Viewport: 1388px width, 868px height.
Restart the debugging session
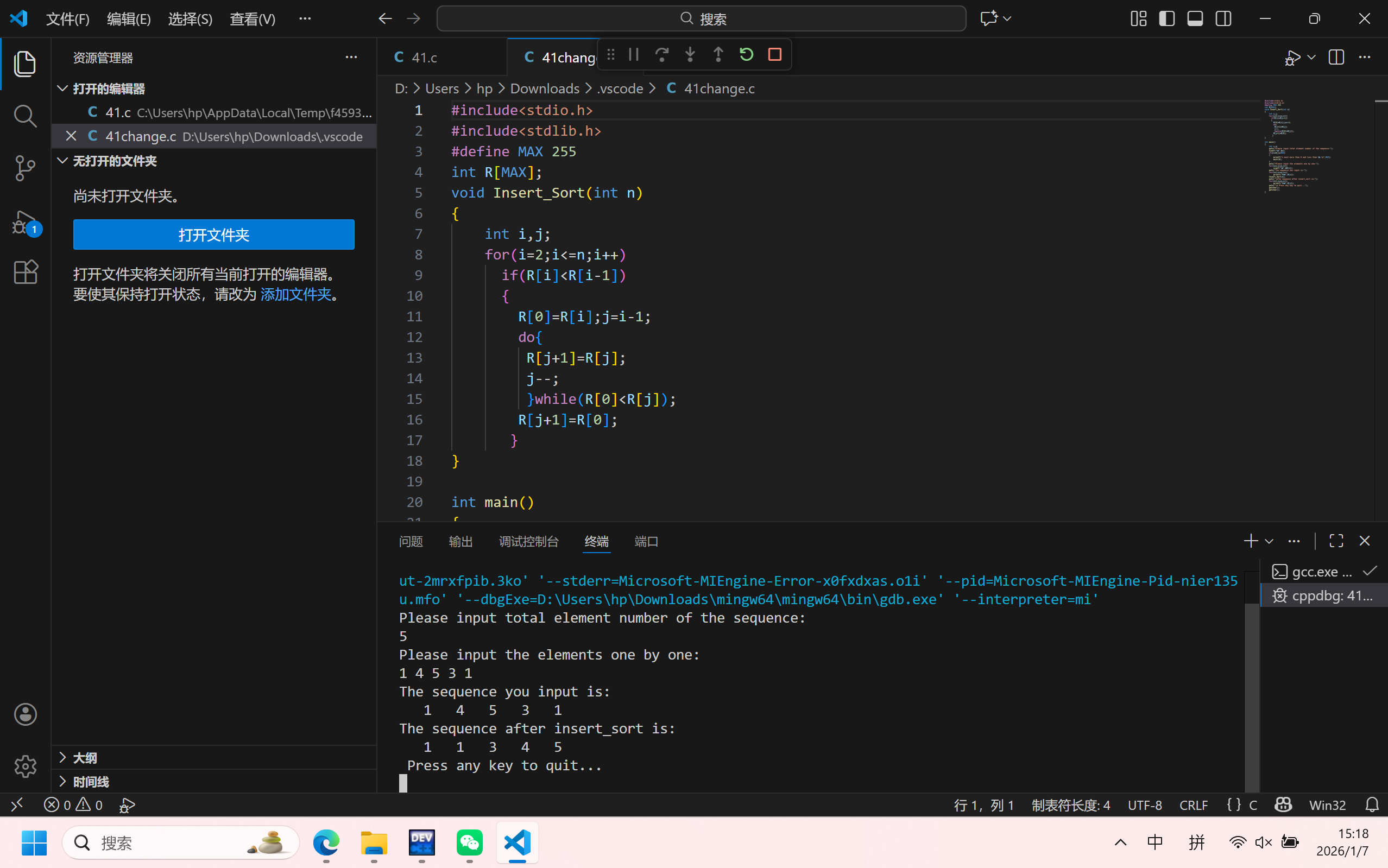click(746, 54)
